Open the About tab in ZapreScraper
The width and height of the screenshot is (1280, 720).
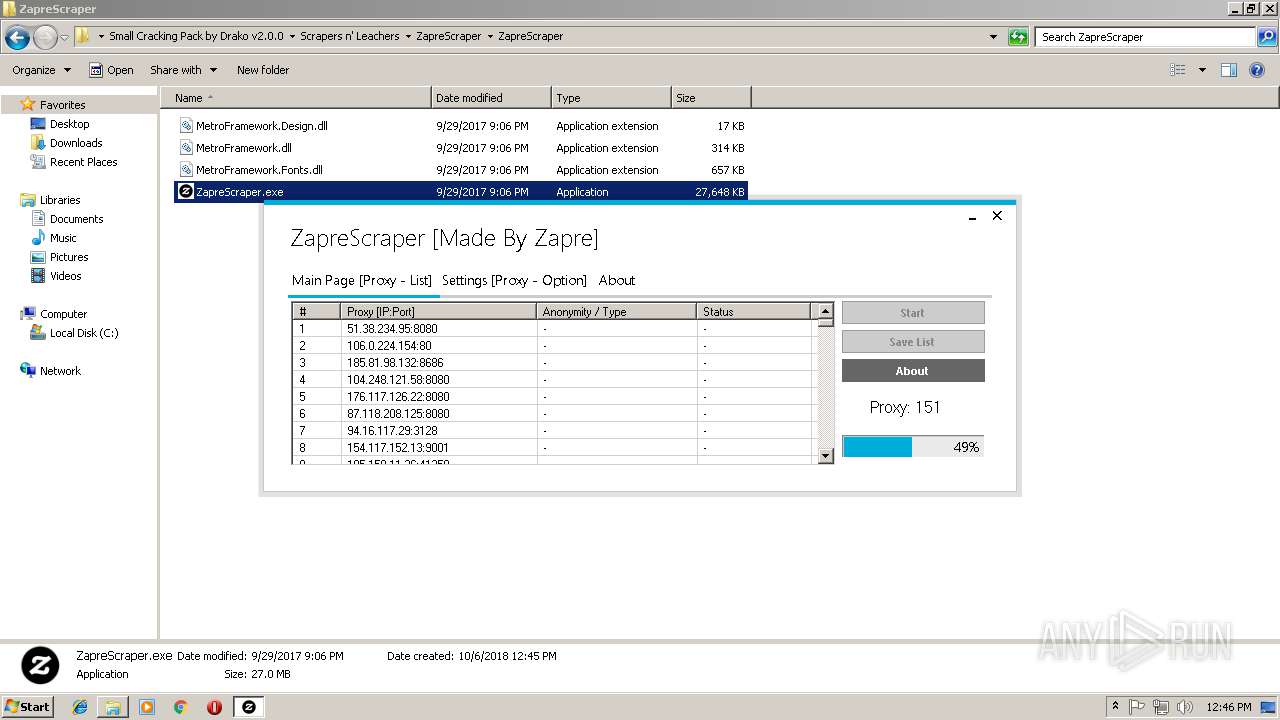(617, 281)
